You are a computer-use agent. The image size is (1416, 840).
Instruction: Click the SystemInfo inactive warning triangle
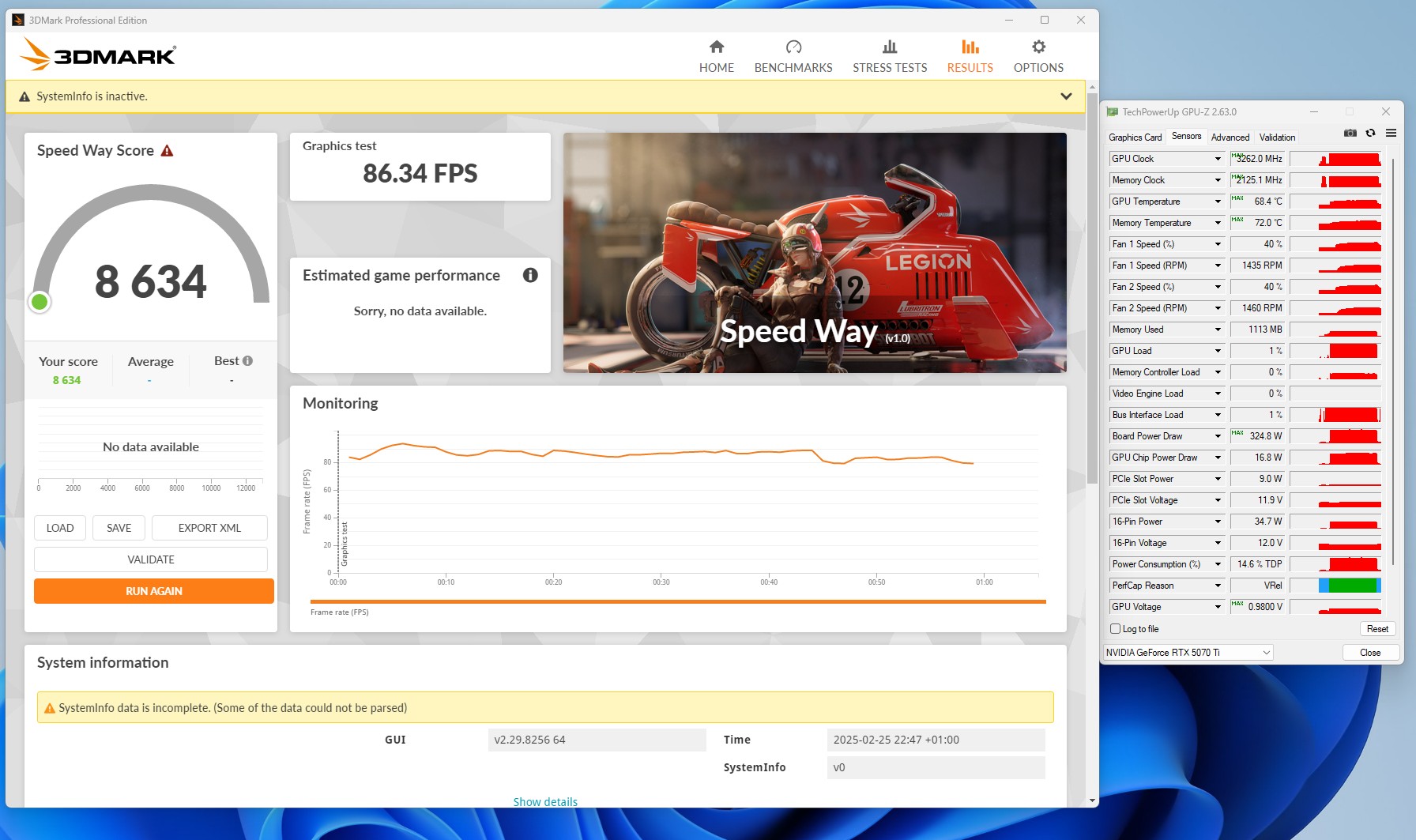24,96
